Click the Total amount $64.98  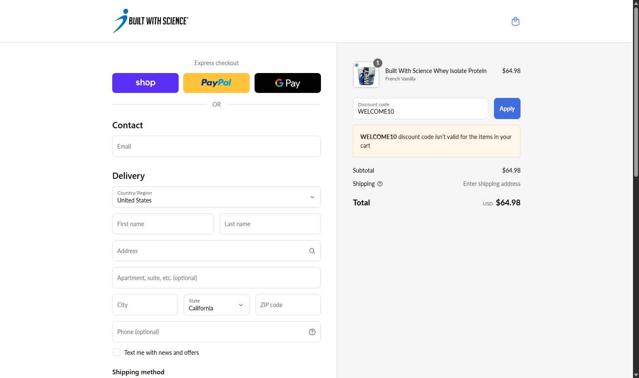508,202
